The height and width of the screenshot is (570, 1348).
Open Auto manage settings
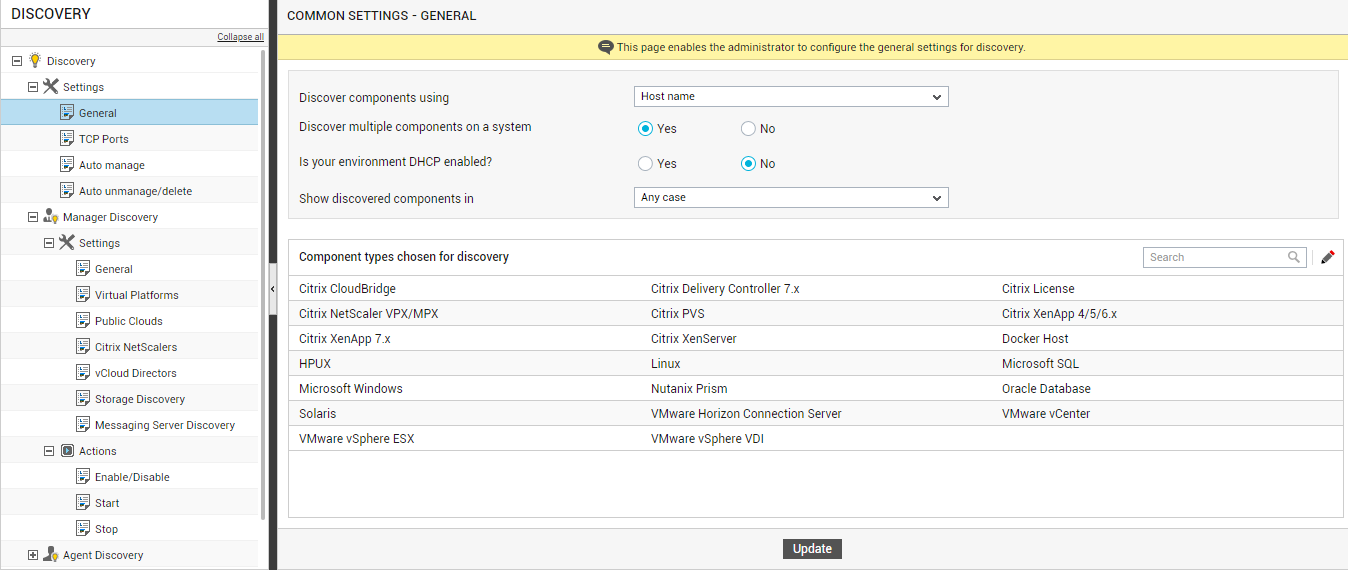tap(112, 165)
